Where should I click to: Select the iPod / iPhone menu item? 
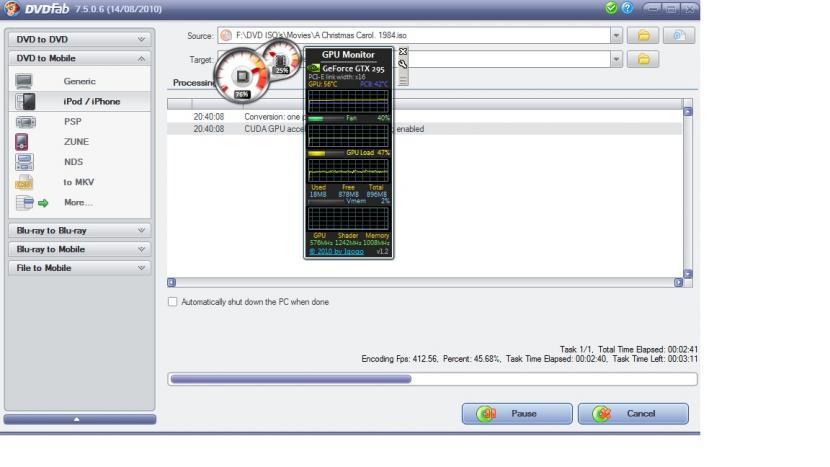[92, 101]
